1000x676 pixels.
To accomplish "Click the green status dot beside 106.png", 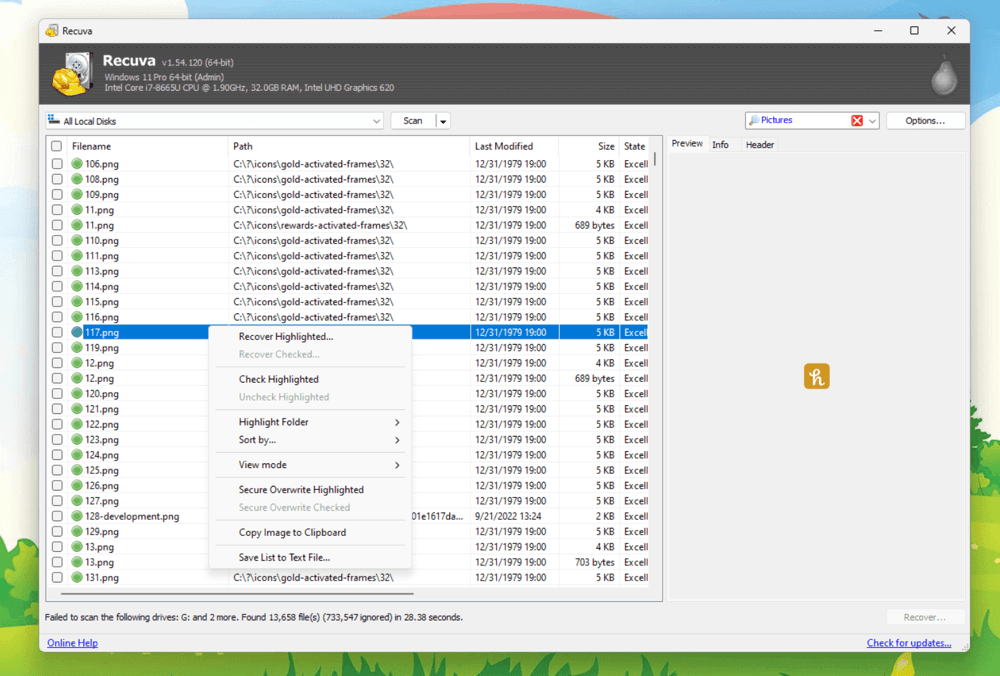I will pos(76,164).
